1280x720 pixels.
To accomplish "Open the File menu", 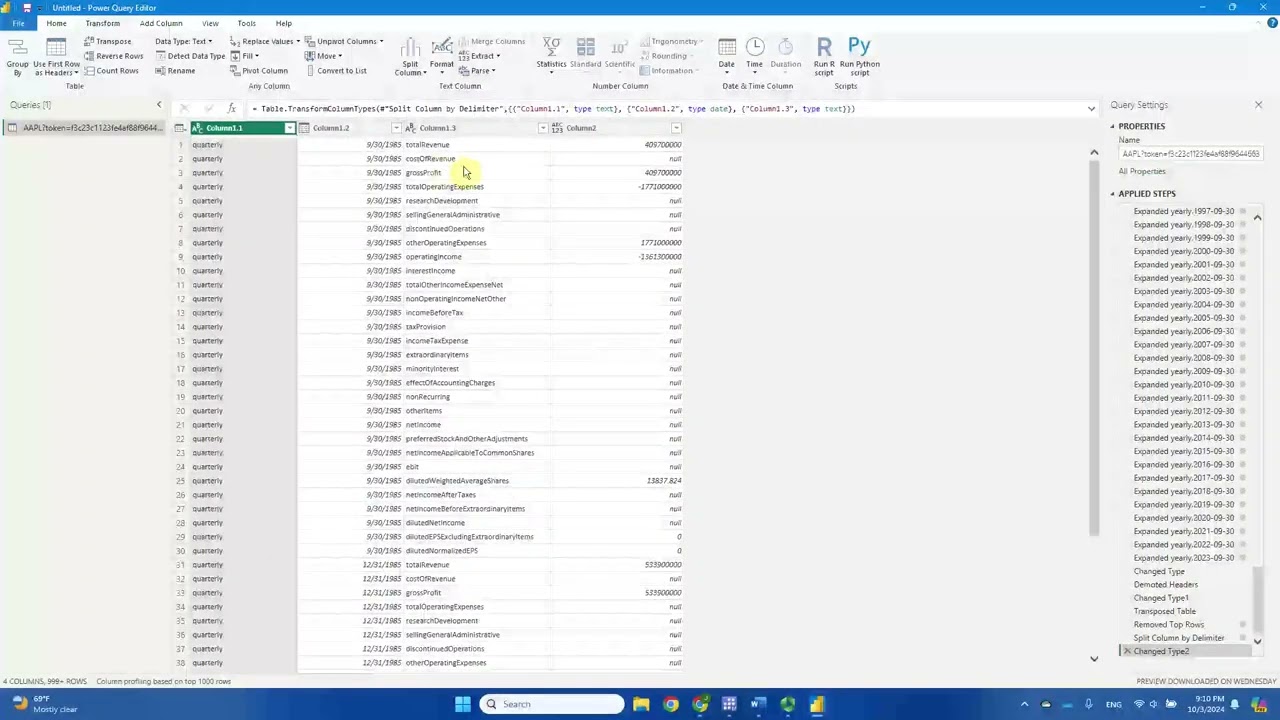I will 18,23.
